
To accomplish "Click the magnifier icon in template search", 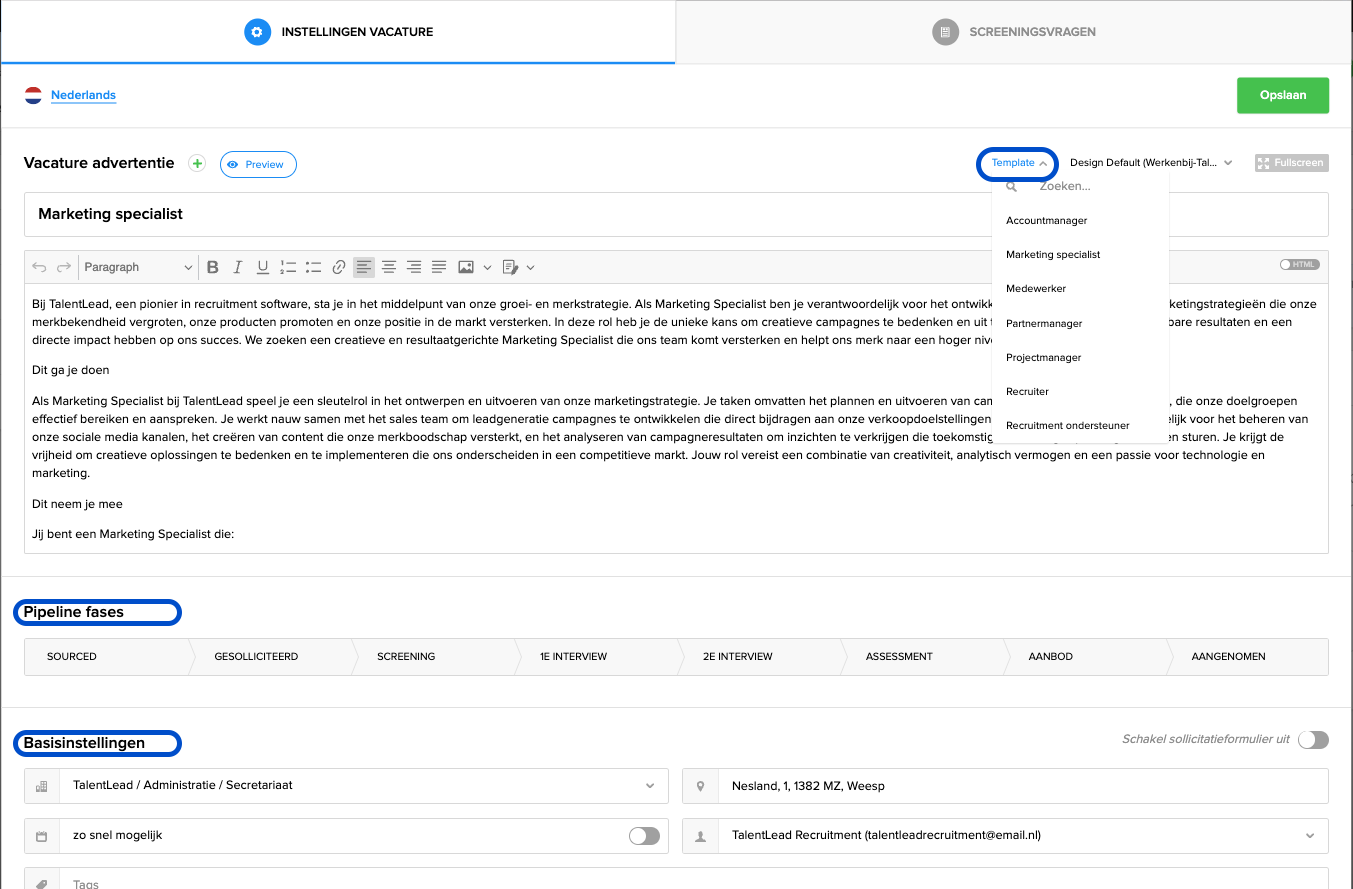I will (x=1012, y=186).
